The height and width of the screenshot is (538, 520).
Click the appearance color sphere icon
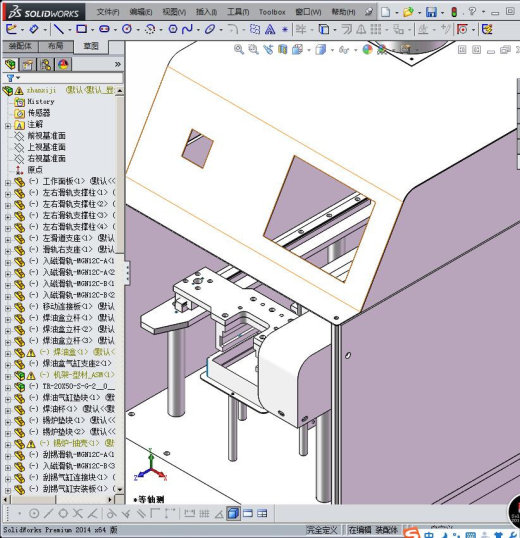[x=367, y=49]
